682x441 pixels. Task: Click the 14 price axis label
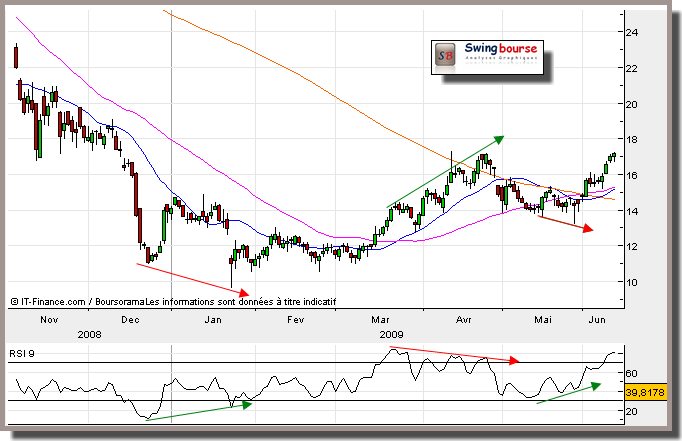click(632, 211)
